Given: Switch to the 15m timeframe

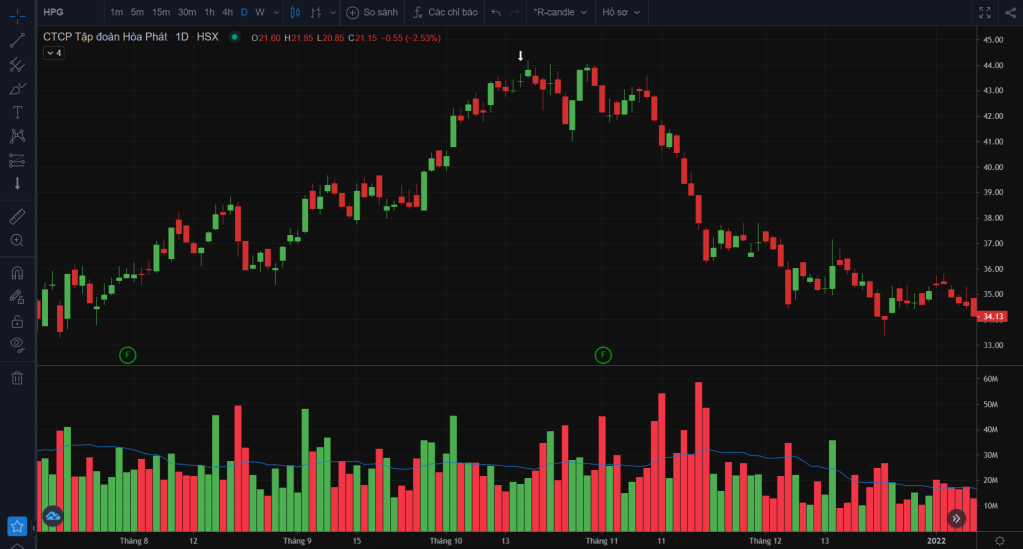Looking at the screenshot, I should click(x=160, y=12).
